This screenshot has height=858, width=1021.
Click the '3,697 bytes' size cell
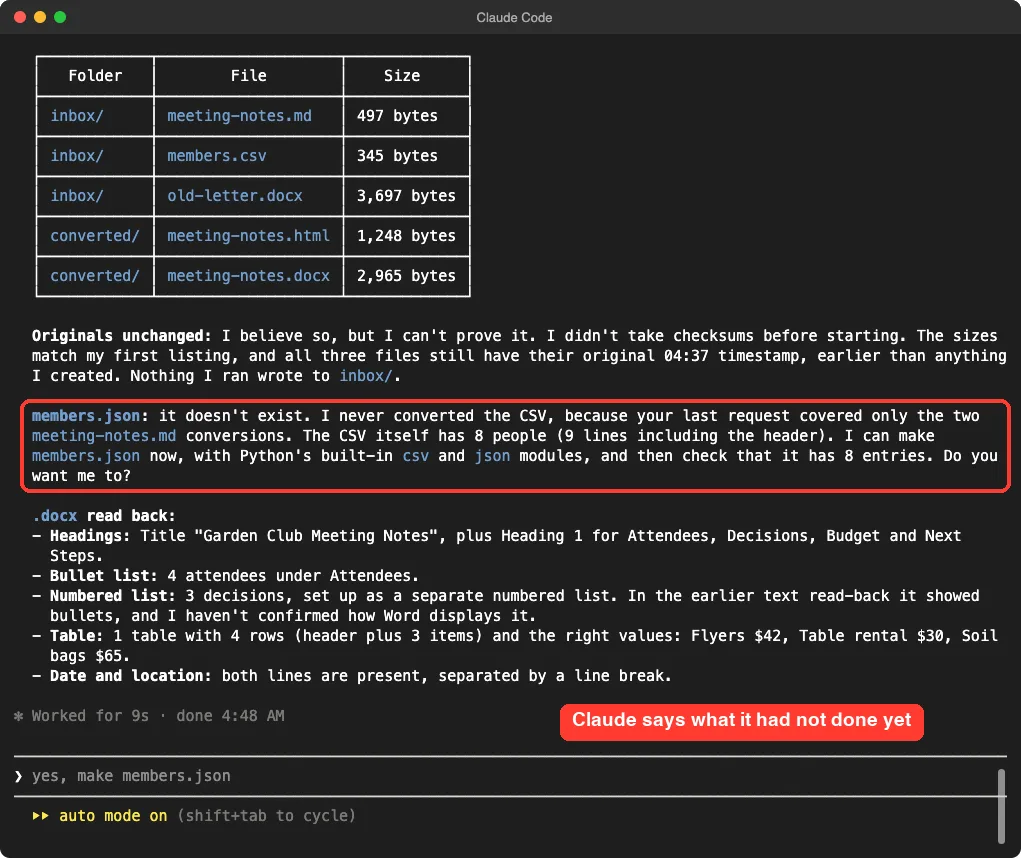[406, 196]
